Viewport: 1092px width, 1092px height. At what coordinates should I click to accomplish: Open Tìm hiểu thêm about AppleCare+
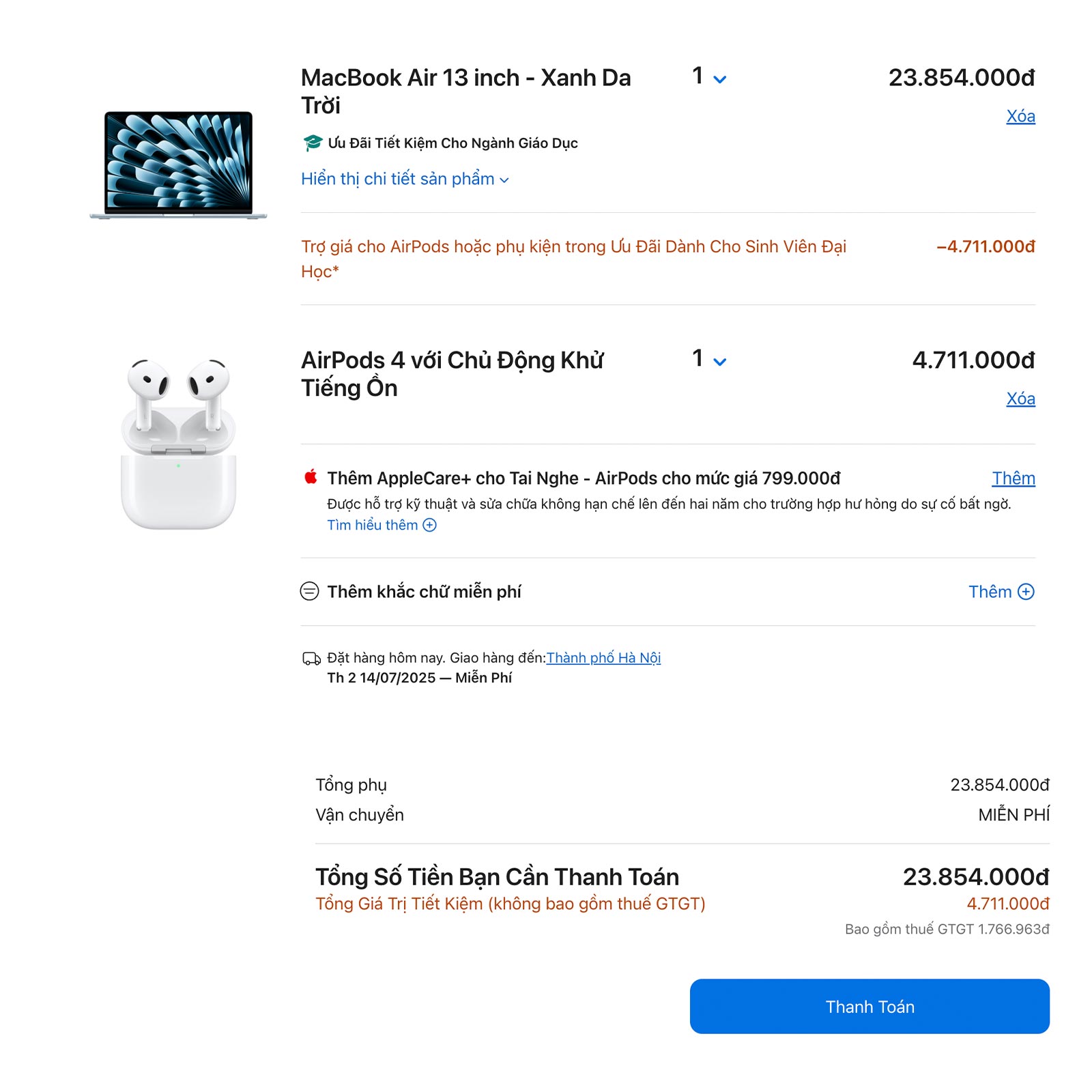tap(373, 525)
